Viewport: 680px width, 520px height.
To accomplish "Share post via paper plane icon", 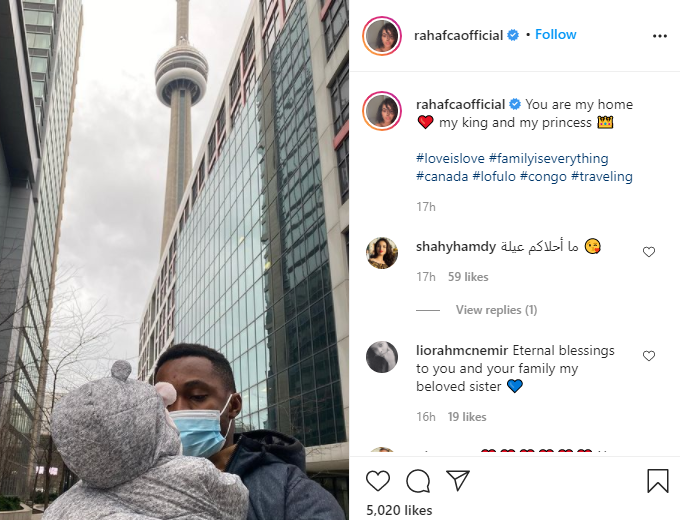I will coord(458,481).
